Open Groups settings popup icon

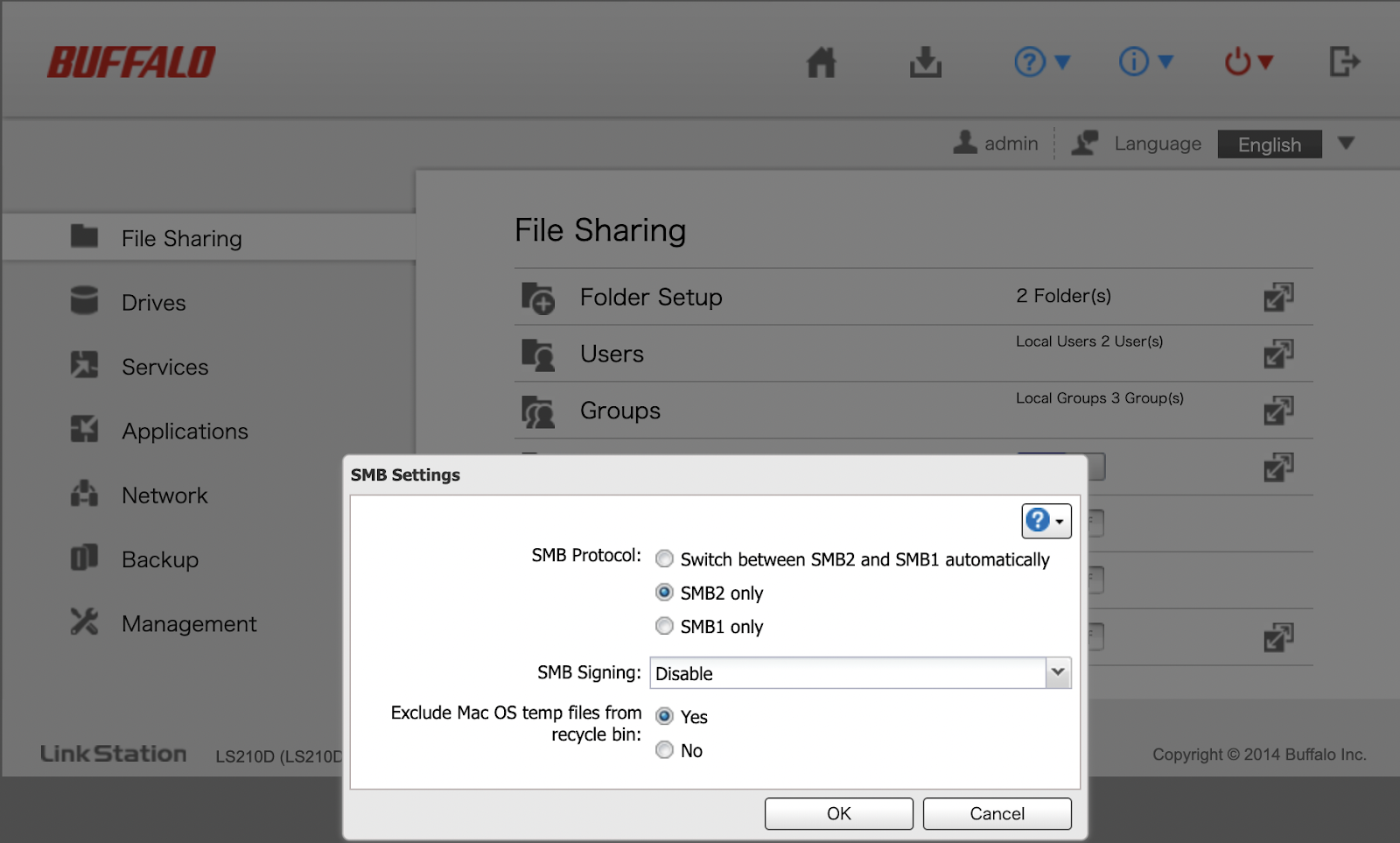coord(1278,411)
